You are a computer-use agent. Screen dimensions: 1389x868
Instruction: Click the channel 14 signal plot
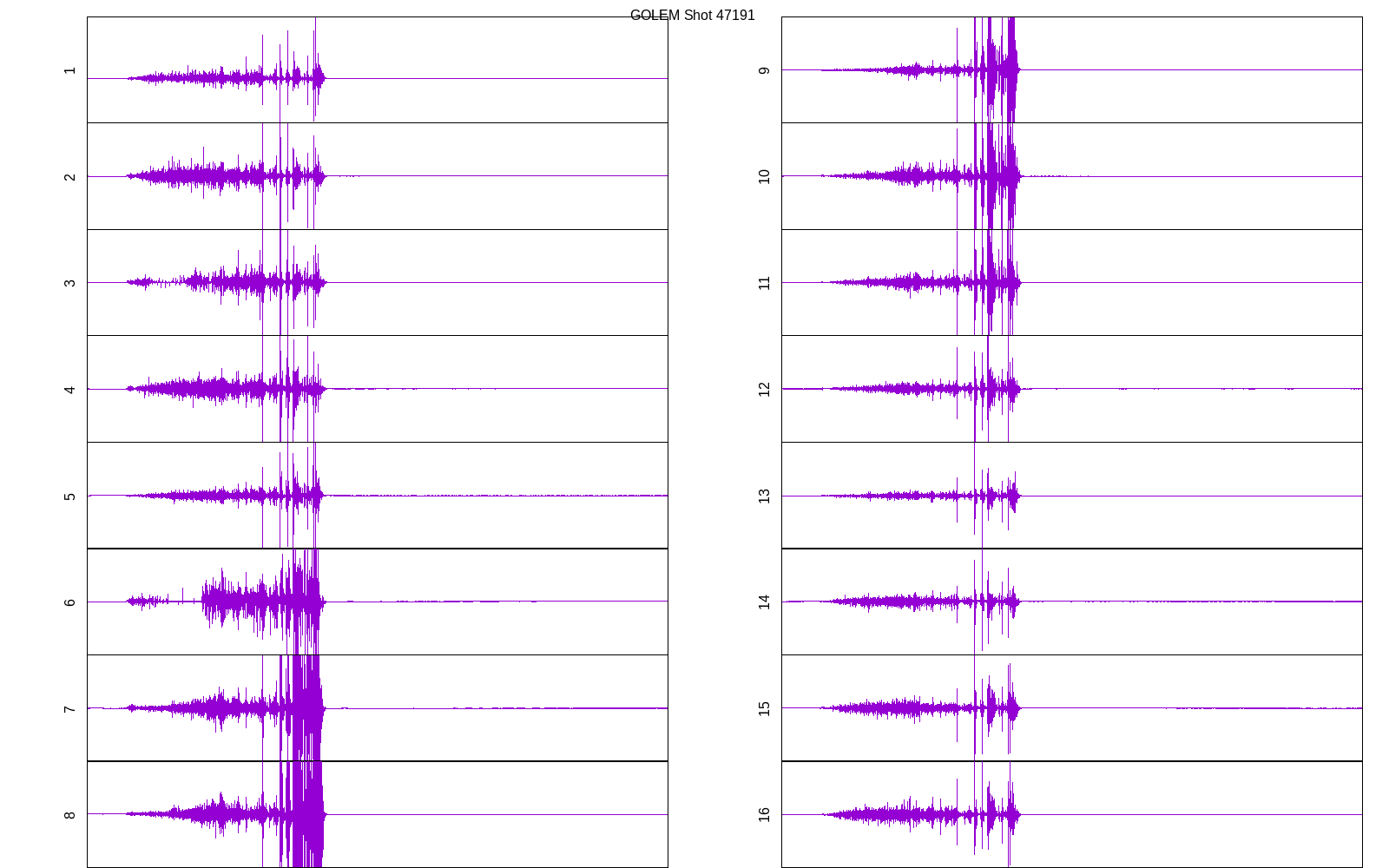(1072, 602)
